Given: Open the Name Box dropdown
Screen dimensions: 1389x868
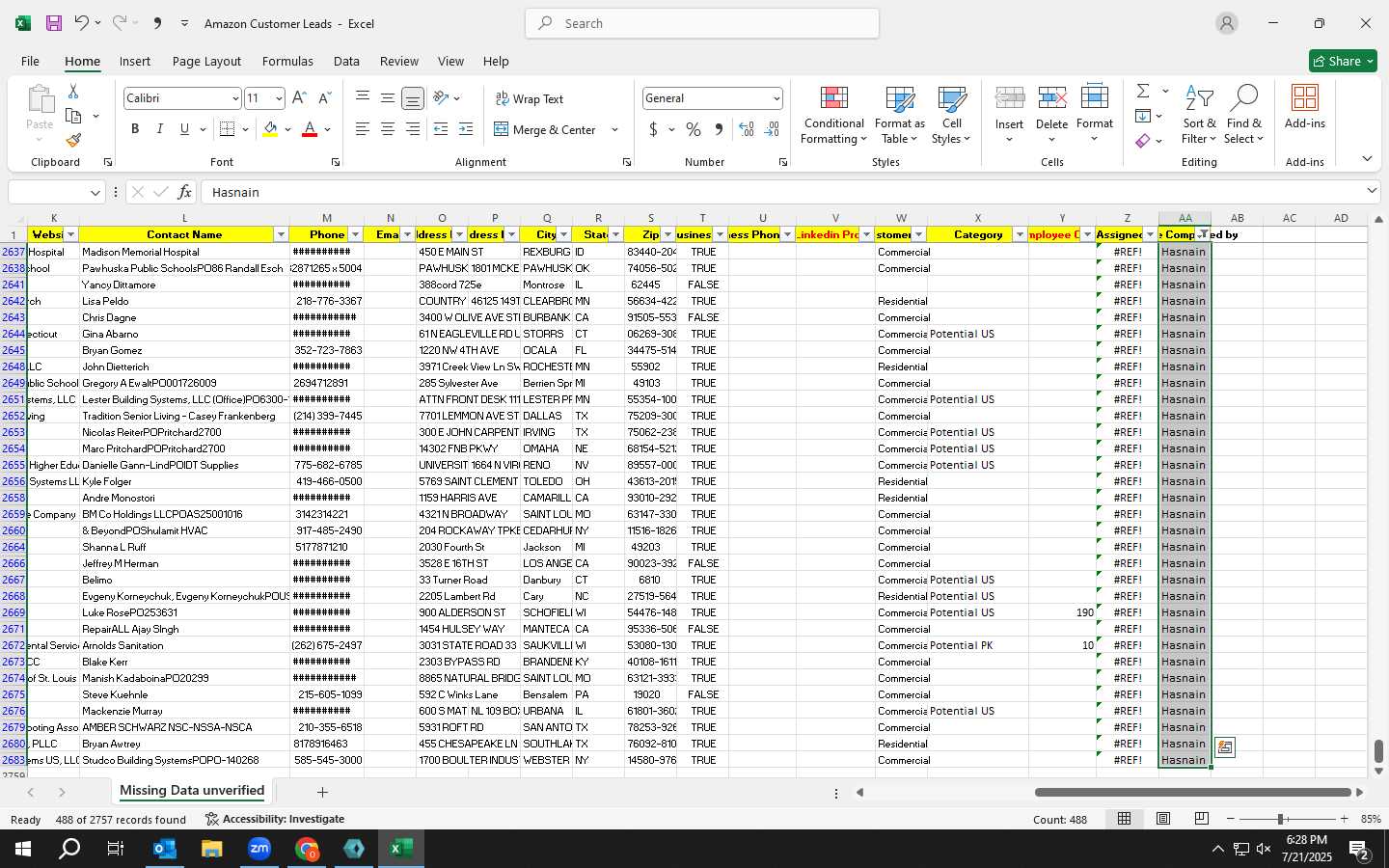Looking at the screenshot, I should pos(95,192).
